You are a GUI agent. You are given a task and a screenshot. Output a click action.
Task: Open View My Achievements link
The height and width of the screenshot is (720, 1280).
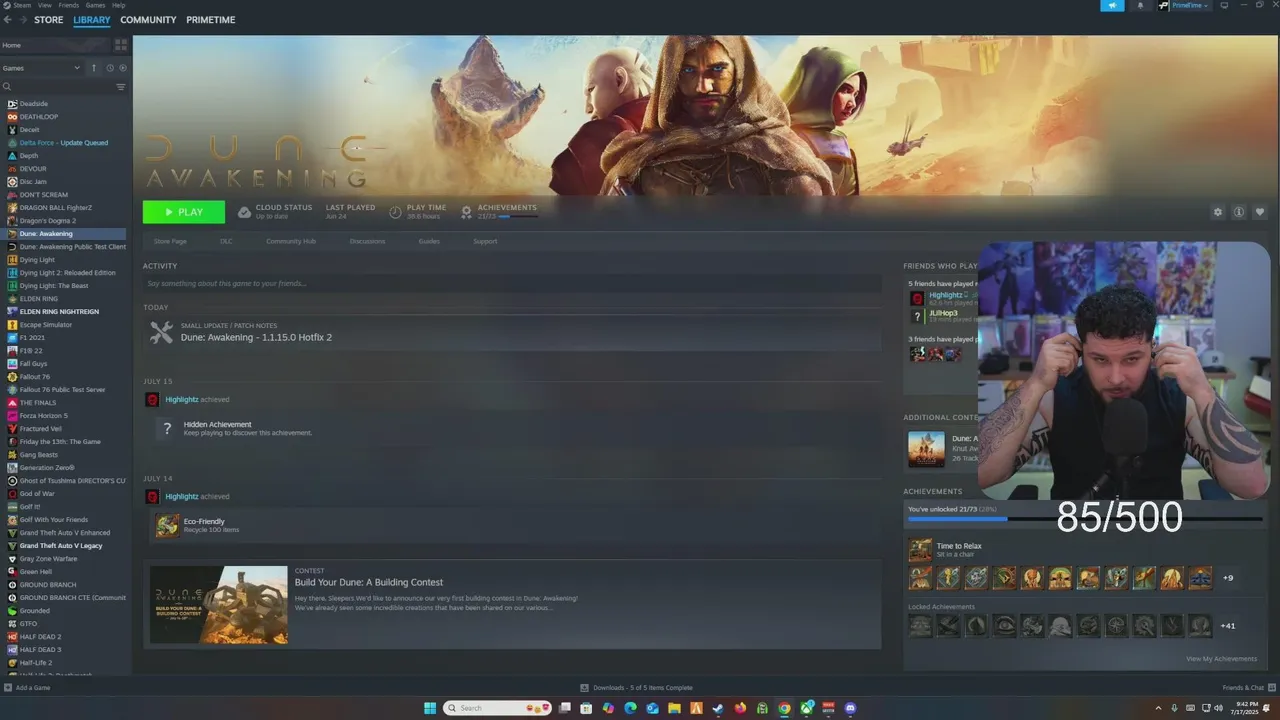(x=1221, y=659)
